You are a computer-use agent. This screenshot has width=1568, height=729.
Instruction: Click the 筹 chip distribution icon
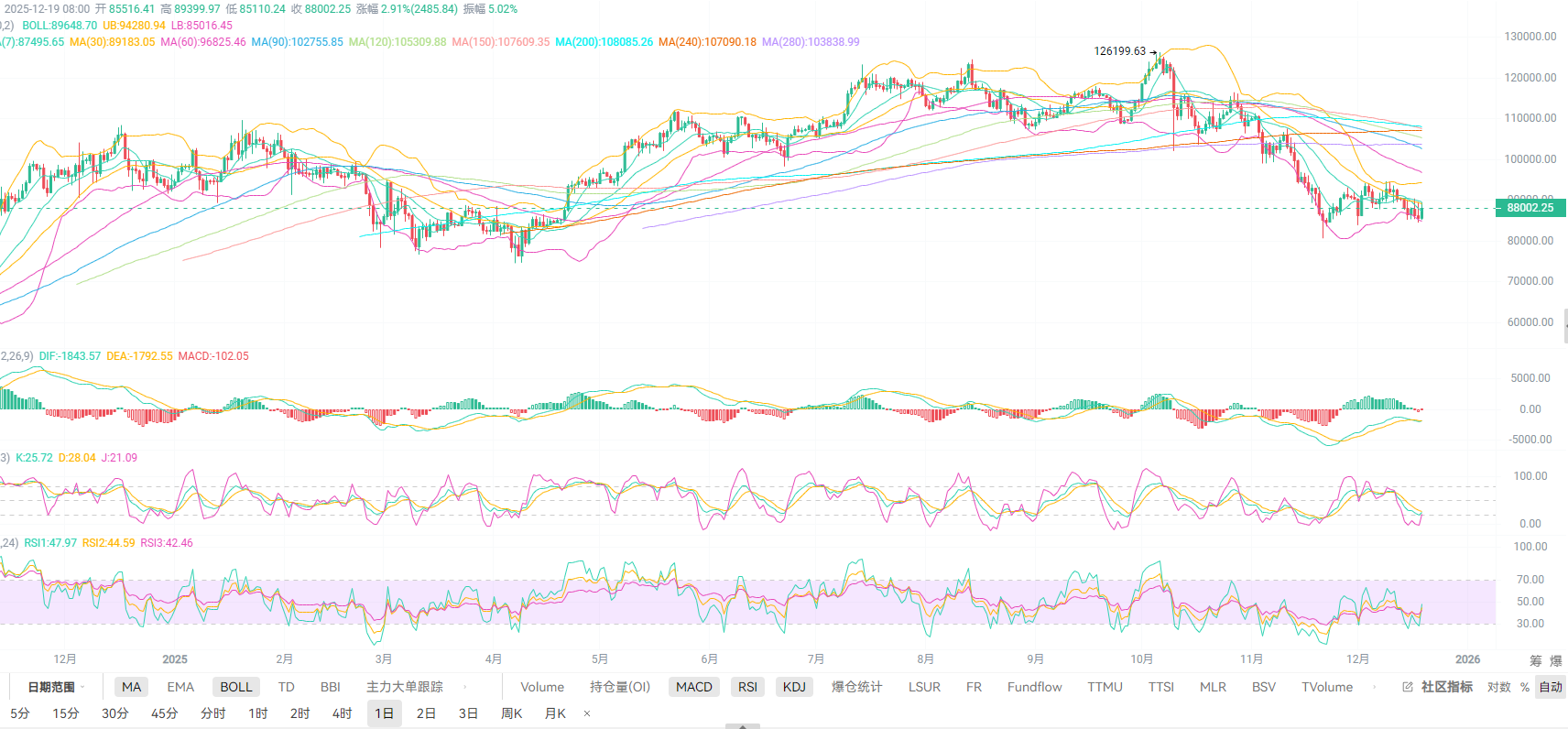coord(1536,660)
